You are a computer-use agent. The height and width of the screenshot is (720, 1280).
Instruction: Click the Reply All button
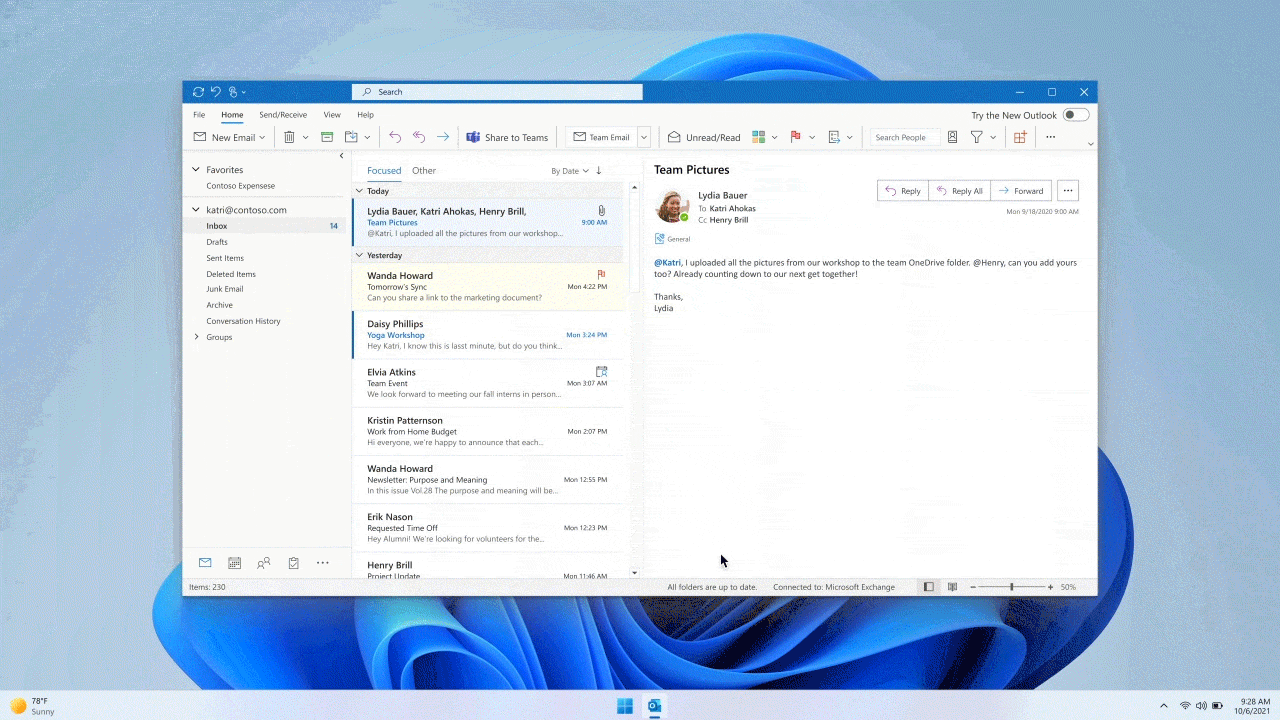coord(960,191)
